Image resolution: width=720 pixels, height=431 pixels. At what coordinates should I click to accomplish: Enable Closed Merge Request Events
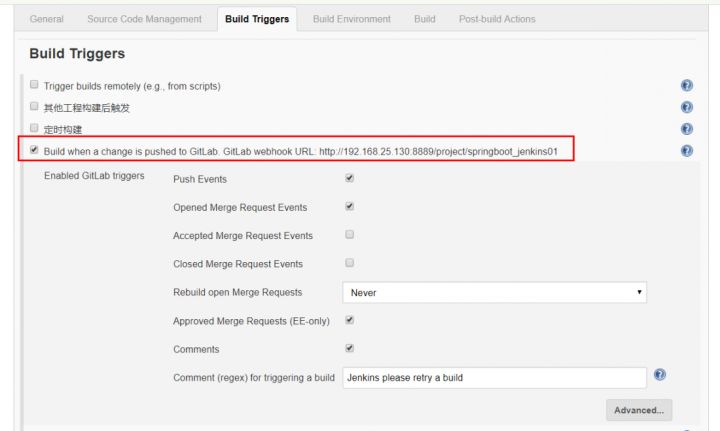pyautogui.click(x=349, y=263)
